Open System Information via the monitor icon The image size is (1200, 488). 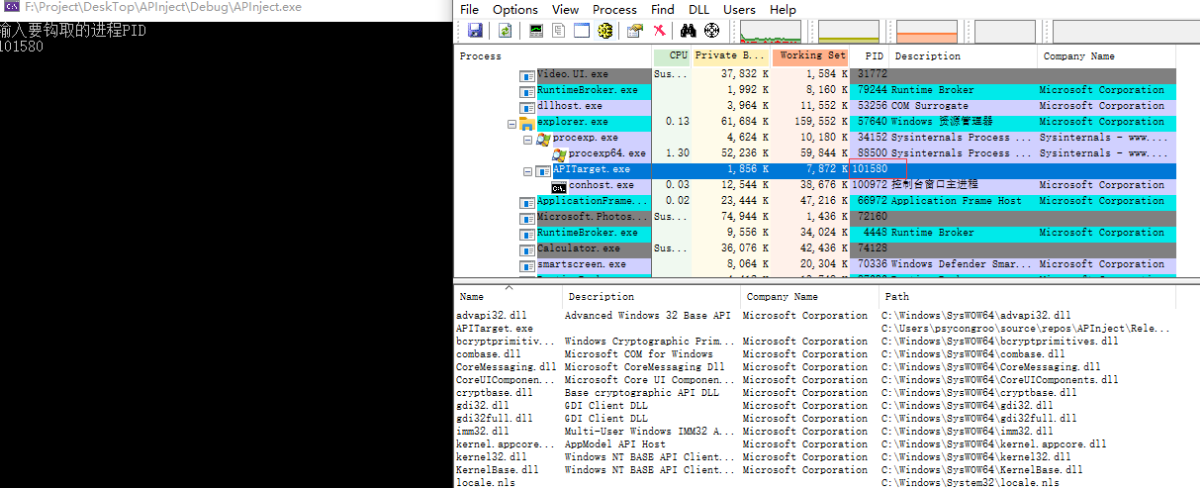click(x=536, y=31)
